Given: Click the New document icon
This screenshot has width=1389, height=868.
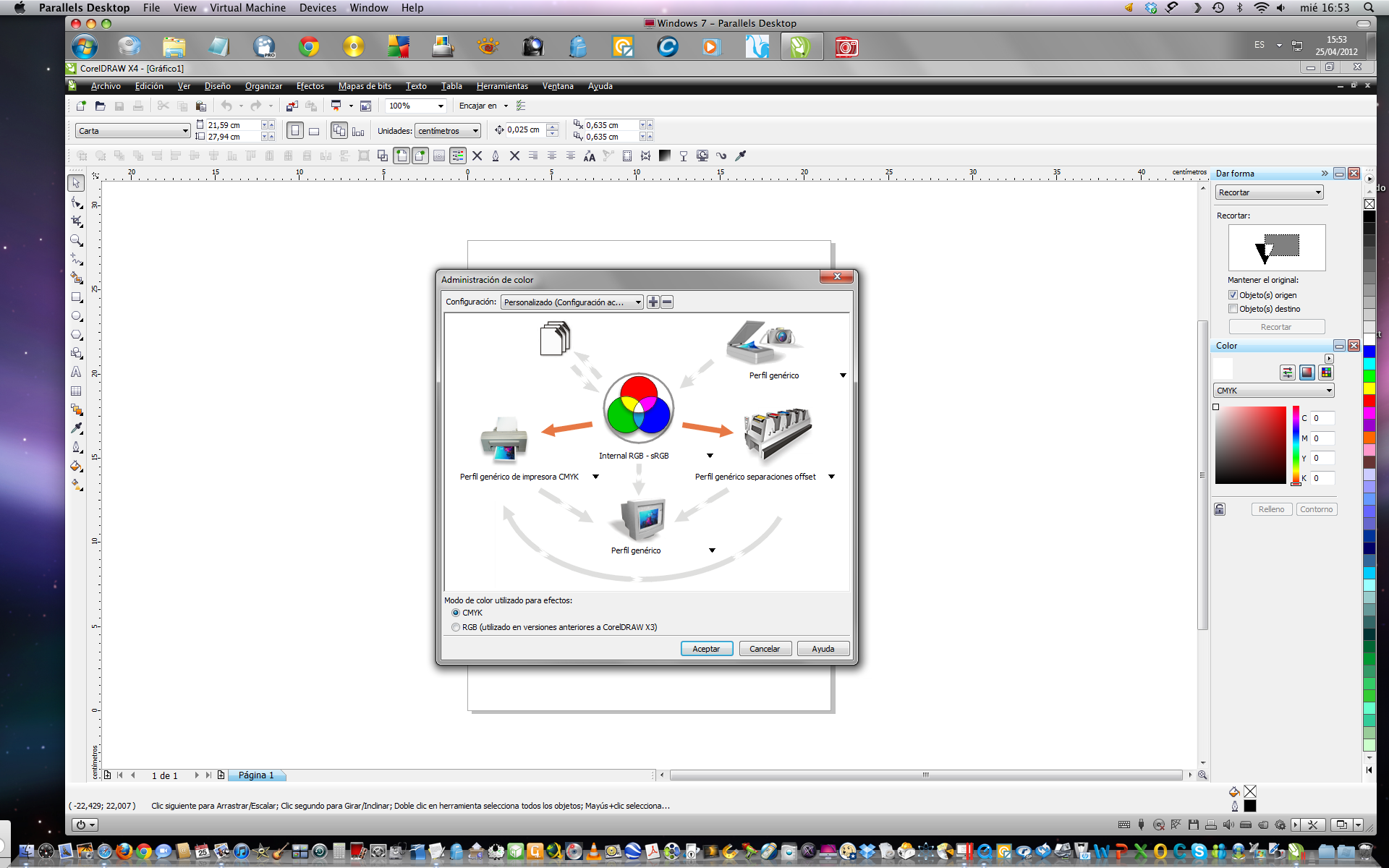Looking at the screenshot, I should tap(81, 106).
